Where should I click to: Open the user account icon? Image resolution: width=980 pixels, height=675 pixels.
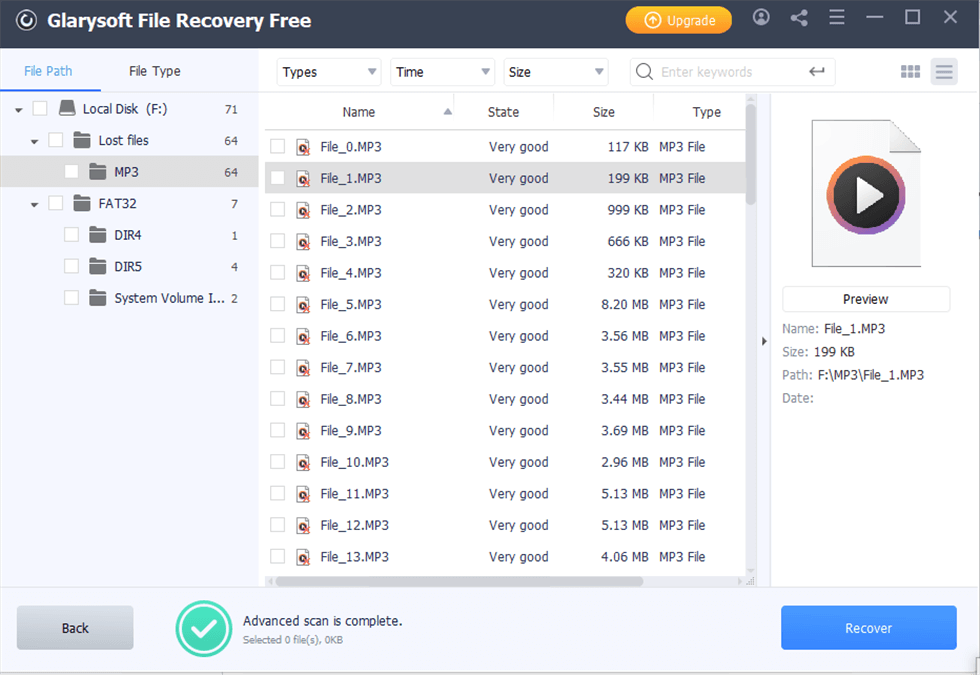tap(762, 18)
